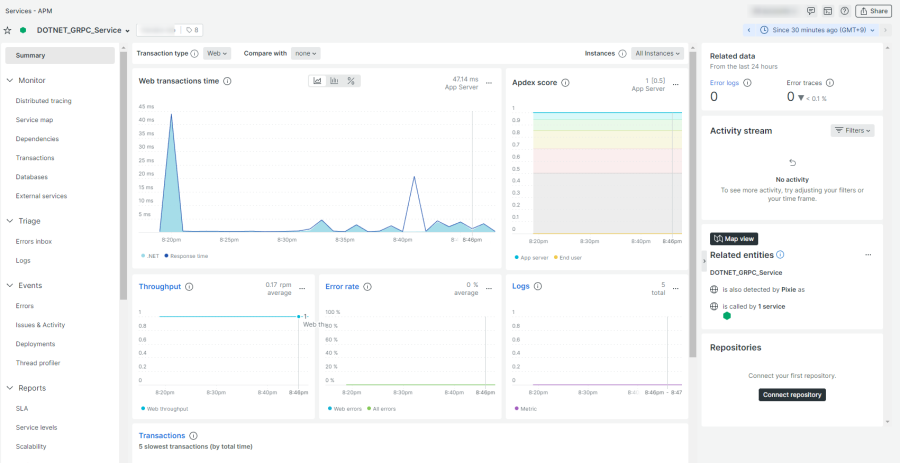The image size is (900, 463).
Task: Open the feedback chat icon in header
Action: pyautogui.click(x=810, y=11)
